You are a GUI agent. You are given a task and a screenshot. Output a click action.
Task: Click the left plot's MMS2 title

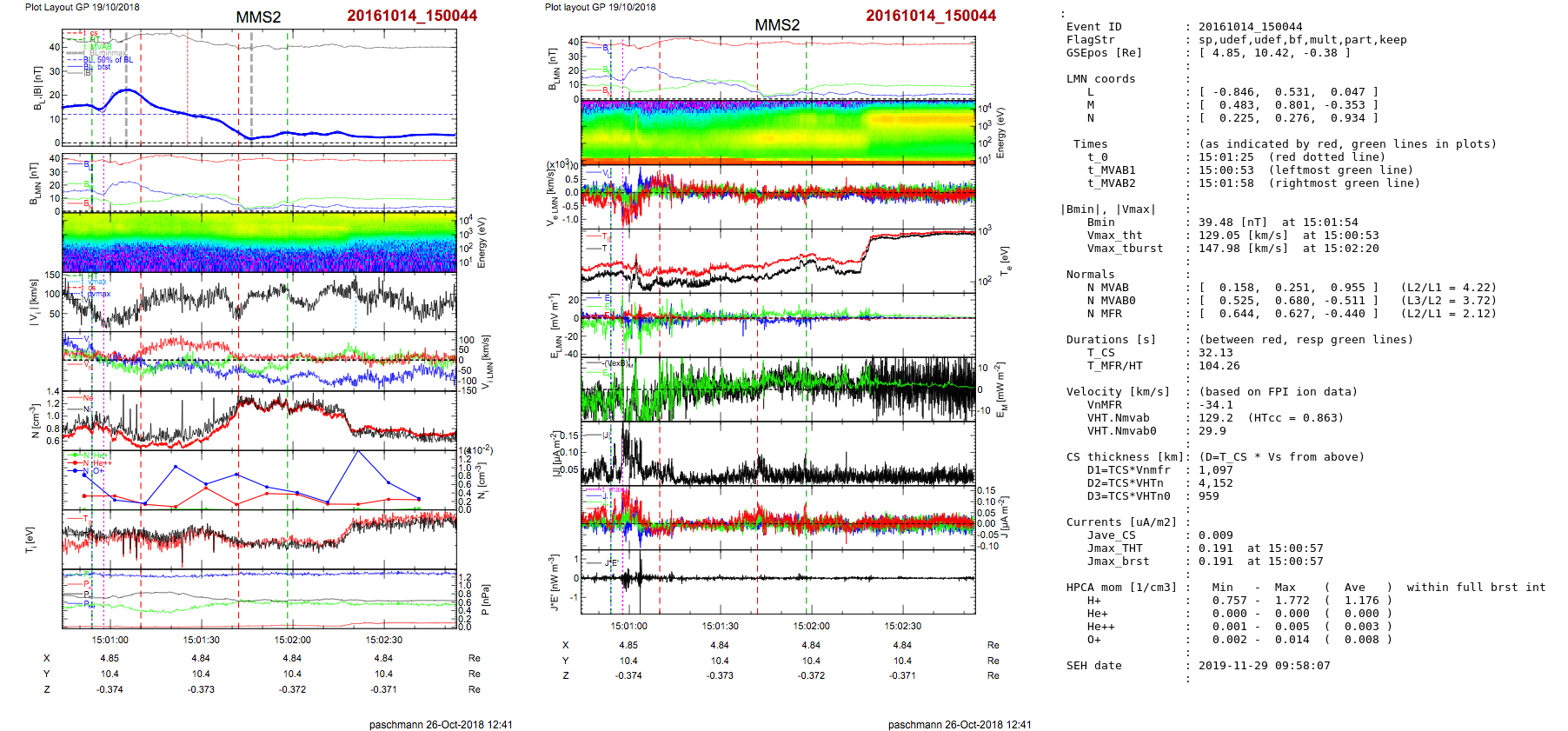point(258,17)
